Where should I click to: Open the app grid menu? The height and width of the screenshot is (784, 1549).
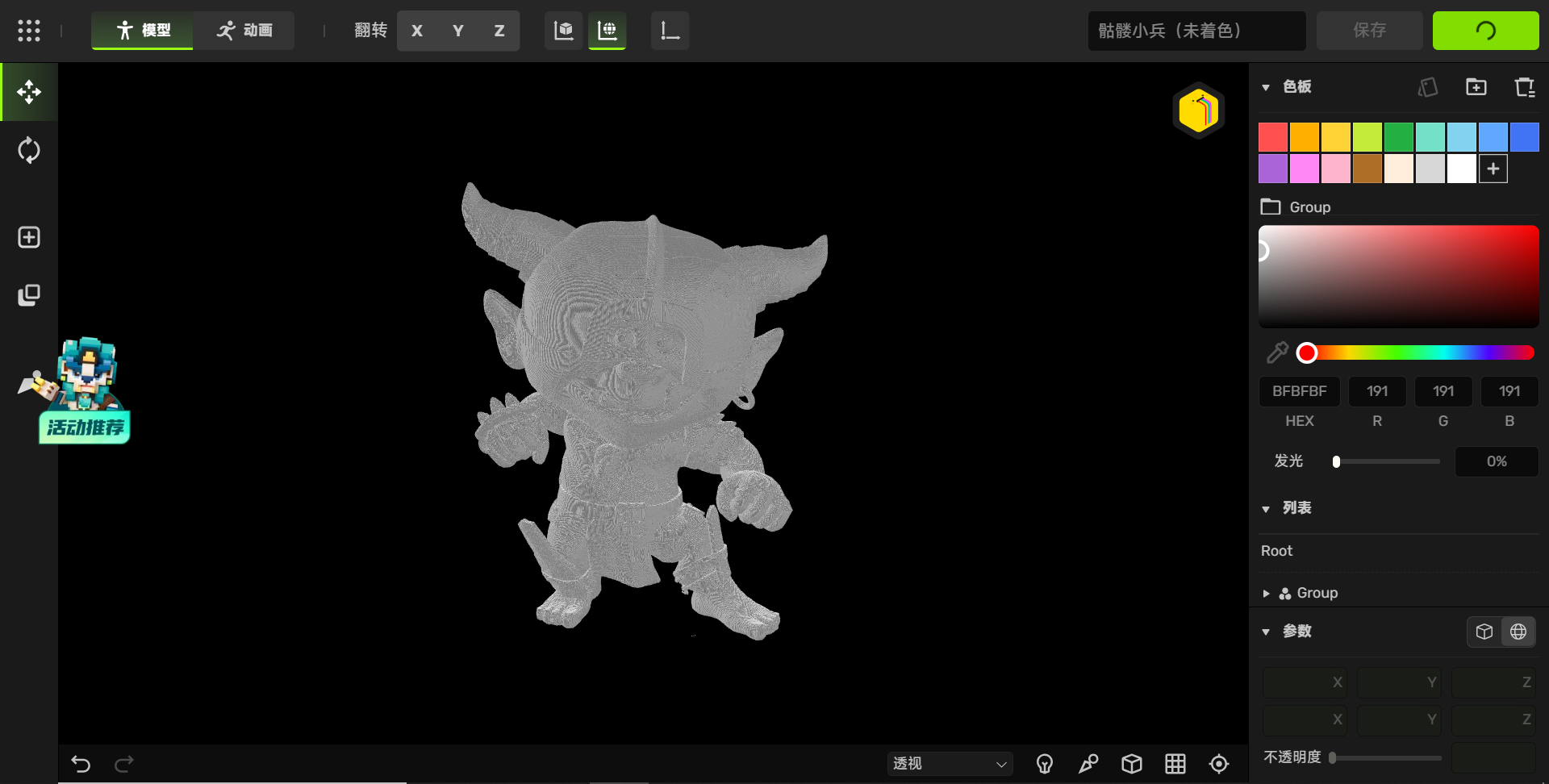(x=29, y=31)
